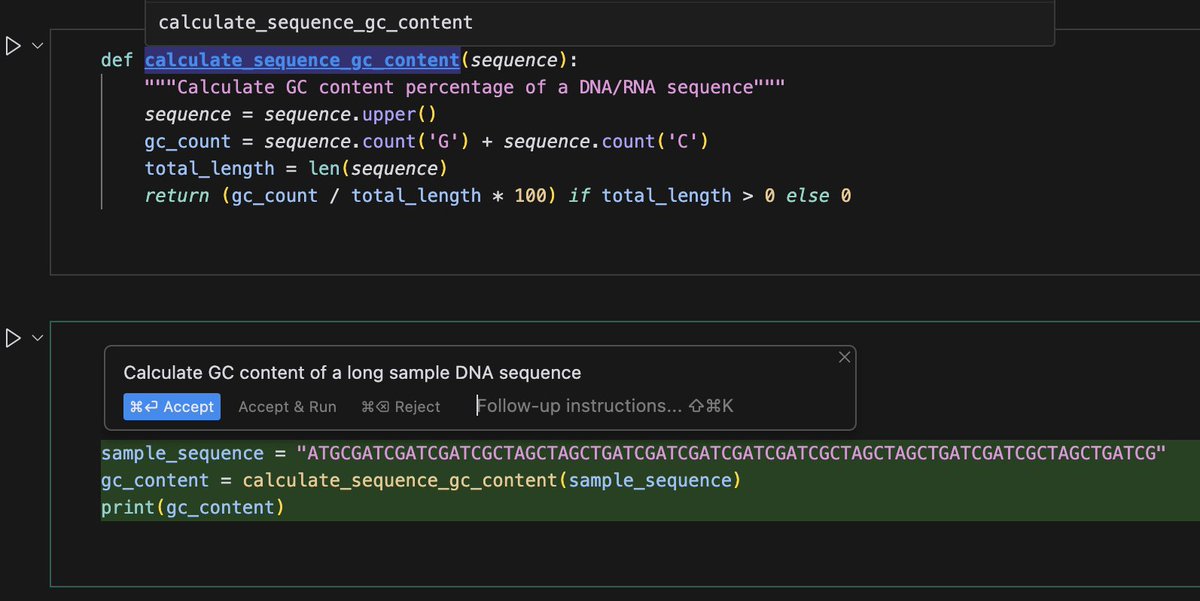Click the calculate_sequence_gc_content tooltip text

click(315, 22)
